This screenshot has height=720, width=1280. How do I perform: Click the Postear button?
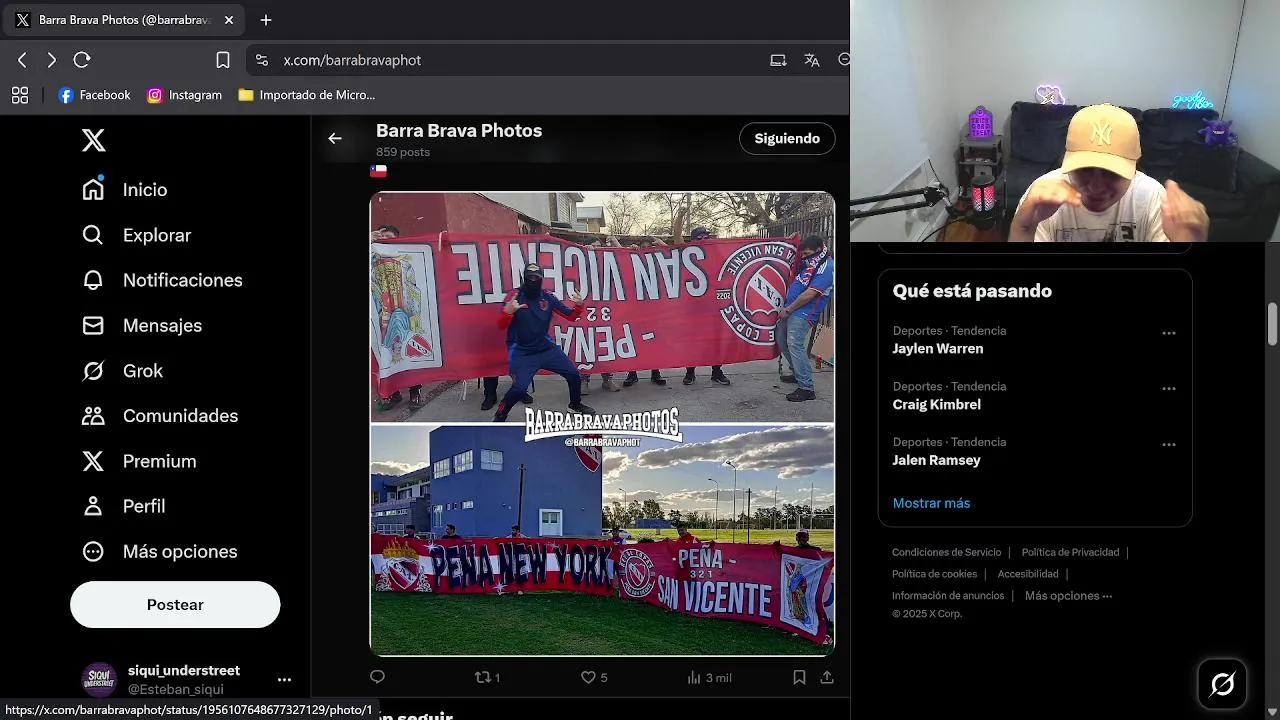(x=175, y=604)
